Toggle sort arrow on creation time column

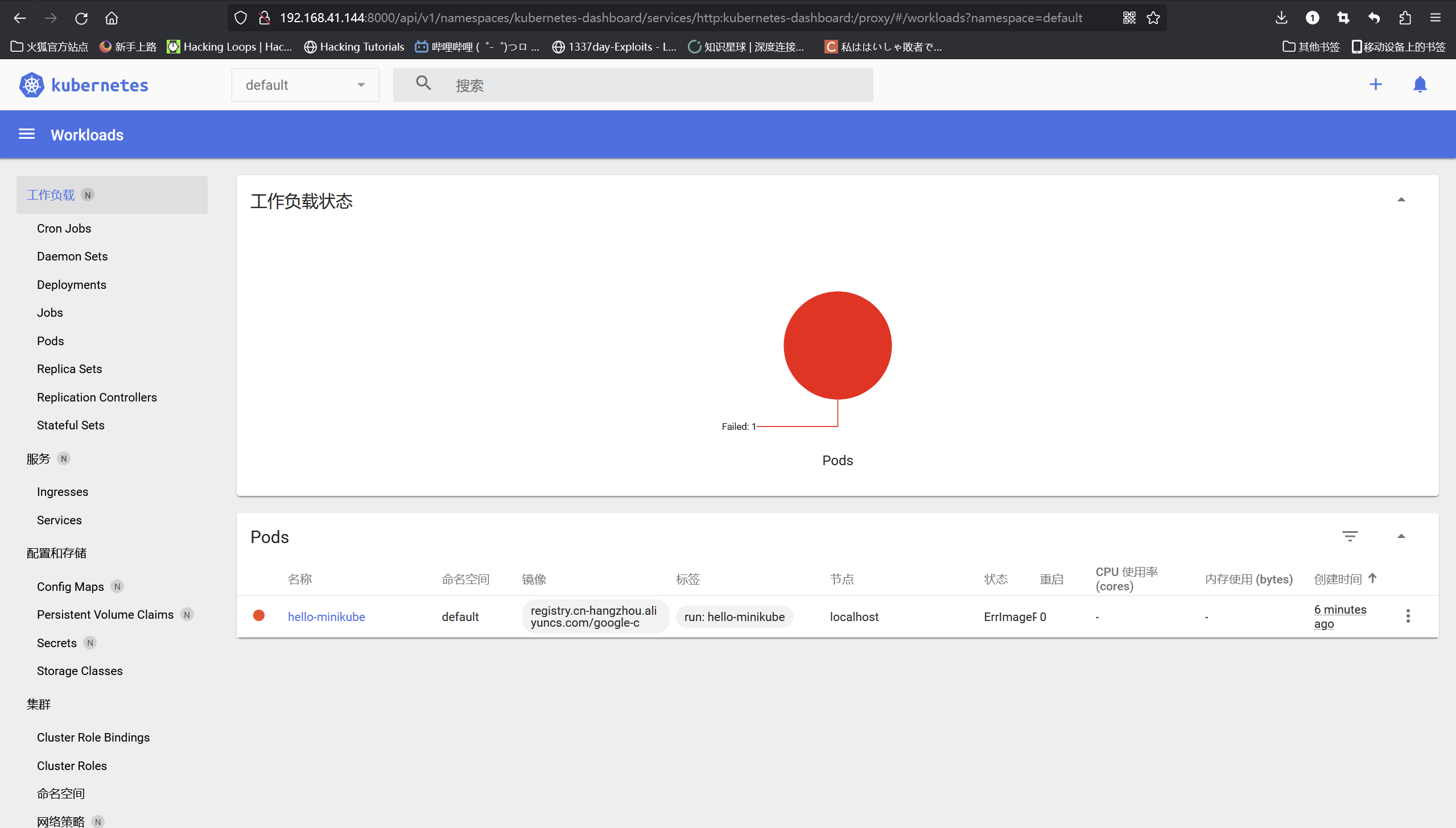pos(1372,578)
